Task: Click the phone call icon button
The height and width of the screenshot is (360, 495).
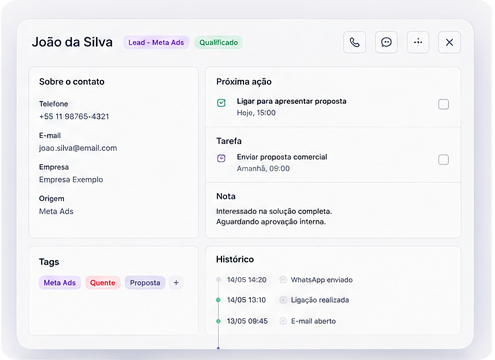Action: 354,42
